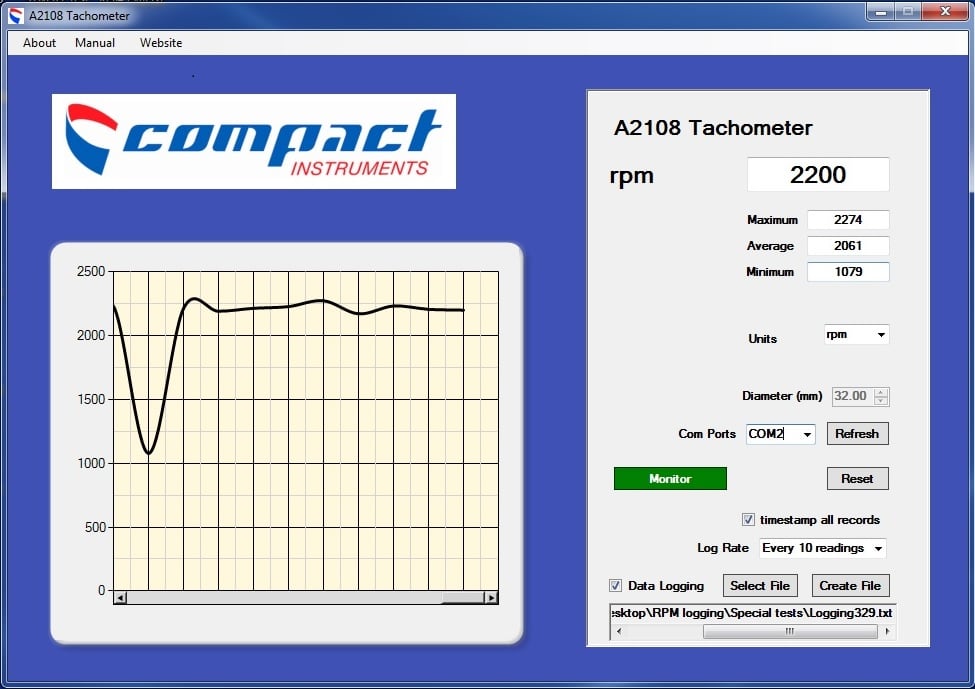Image resolution: width=975 pixels, height=689 pixels.
Task: Open the Log Rate dropdown
Action: point(823,548)
